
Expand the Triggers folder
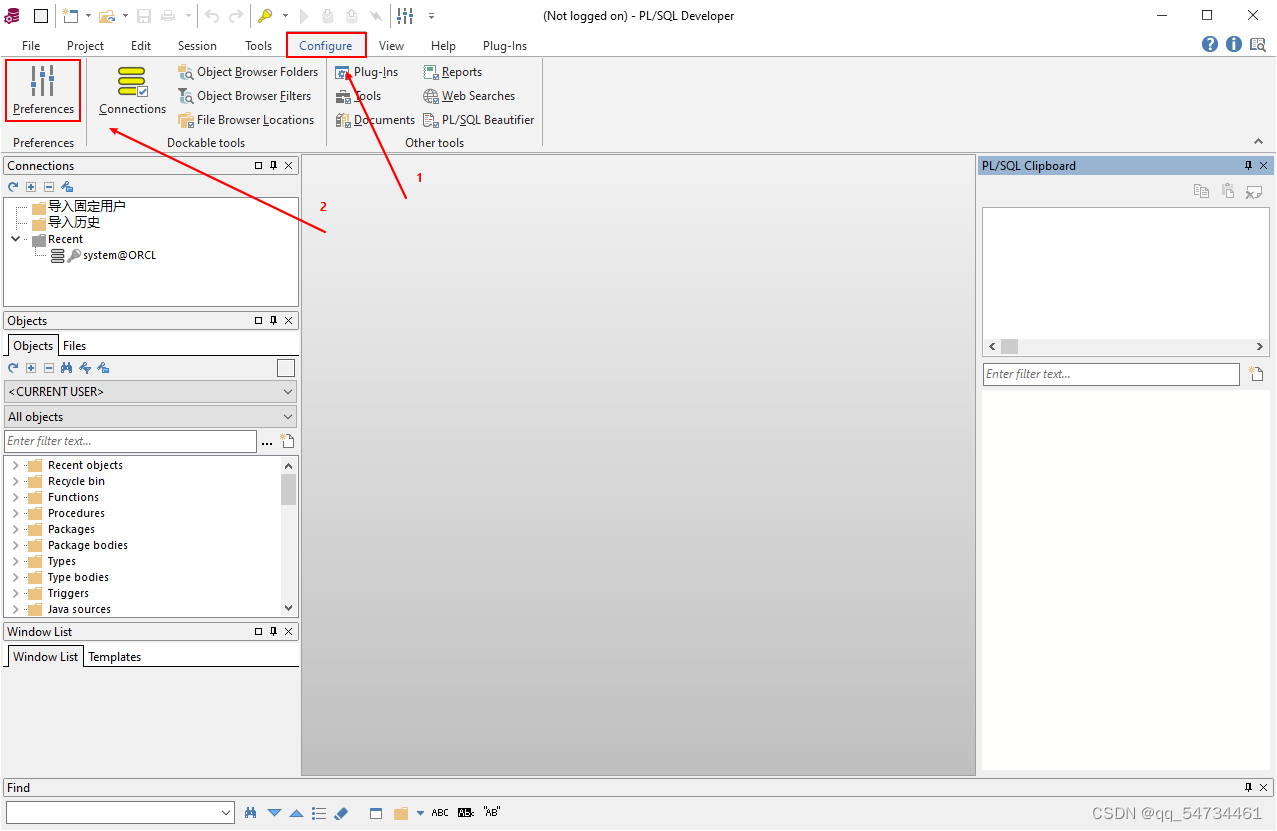[x=15, y=593]
